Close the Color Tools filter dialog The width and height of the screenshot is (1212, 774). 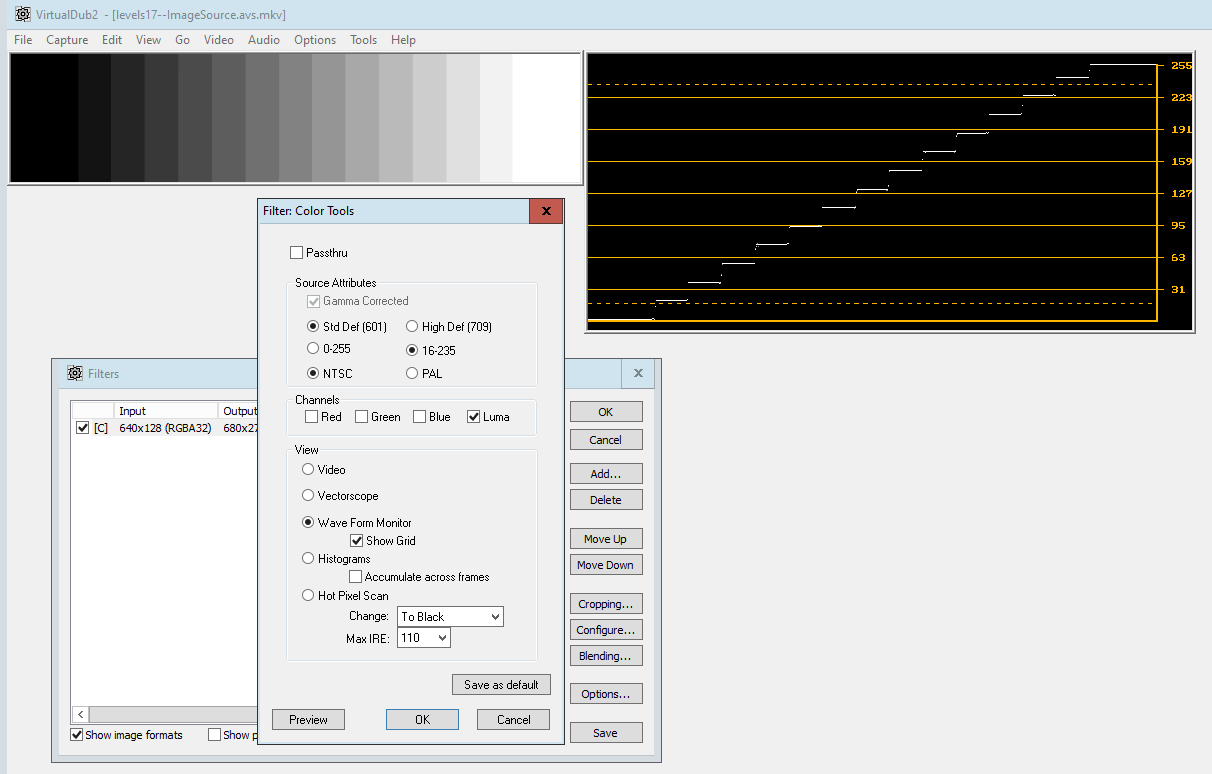pyautogui.click(x=546, y=211)
